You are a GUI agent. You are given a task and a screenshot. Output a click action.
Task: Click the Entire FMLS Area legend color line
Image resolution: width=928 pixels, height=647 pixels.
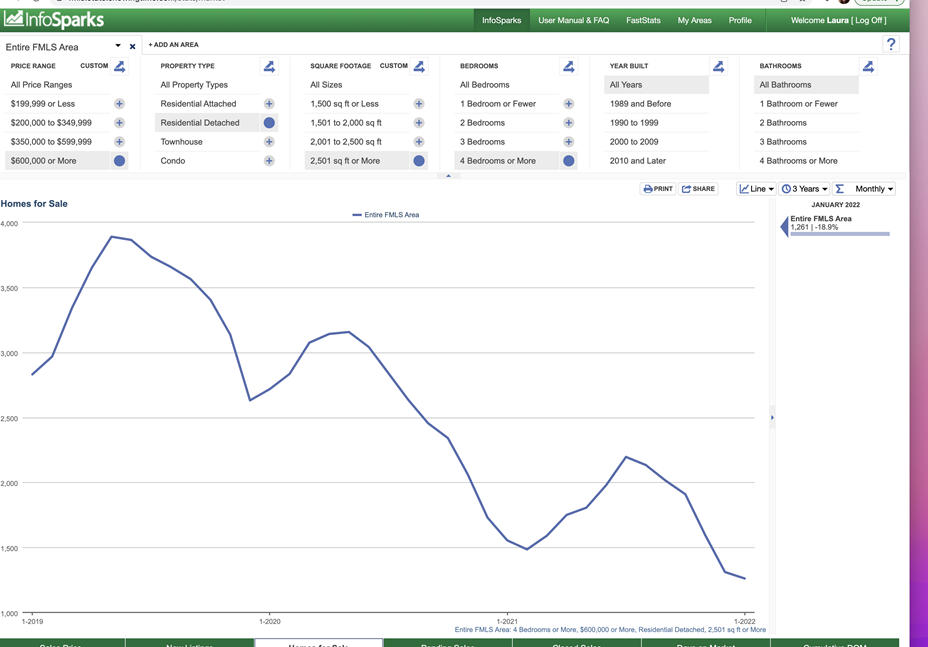(357, 215)
